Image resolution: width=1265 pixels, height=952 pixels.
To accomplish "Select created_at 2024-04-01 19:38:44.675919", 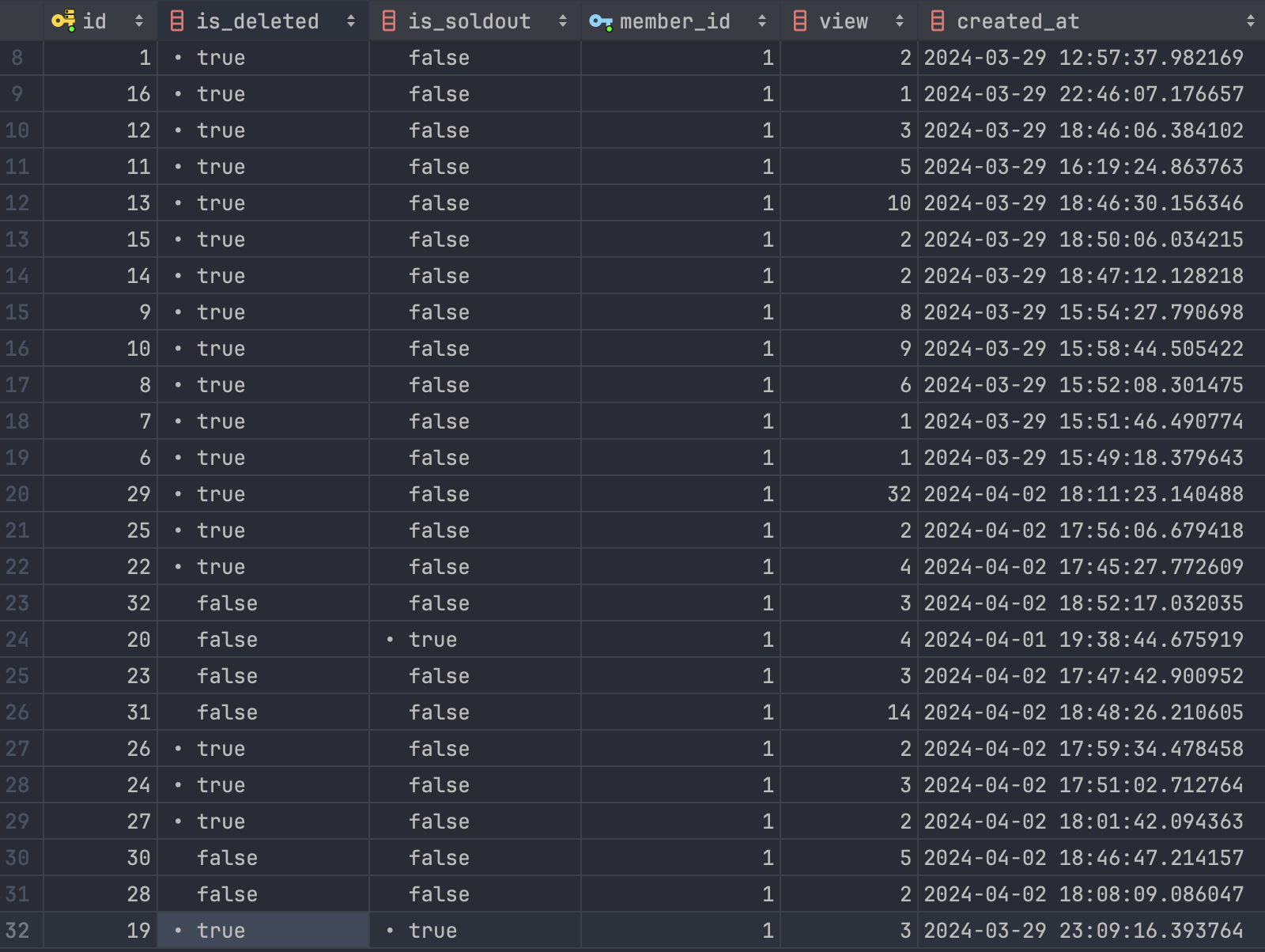I will pos(1092,640).
